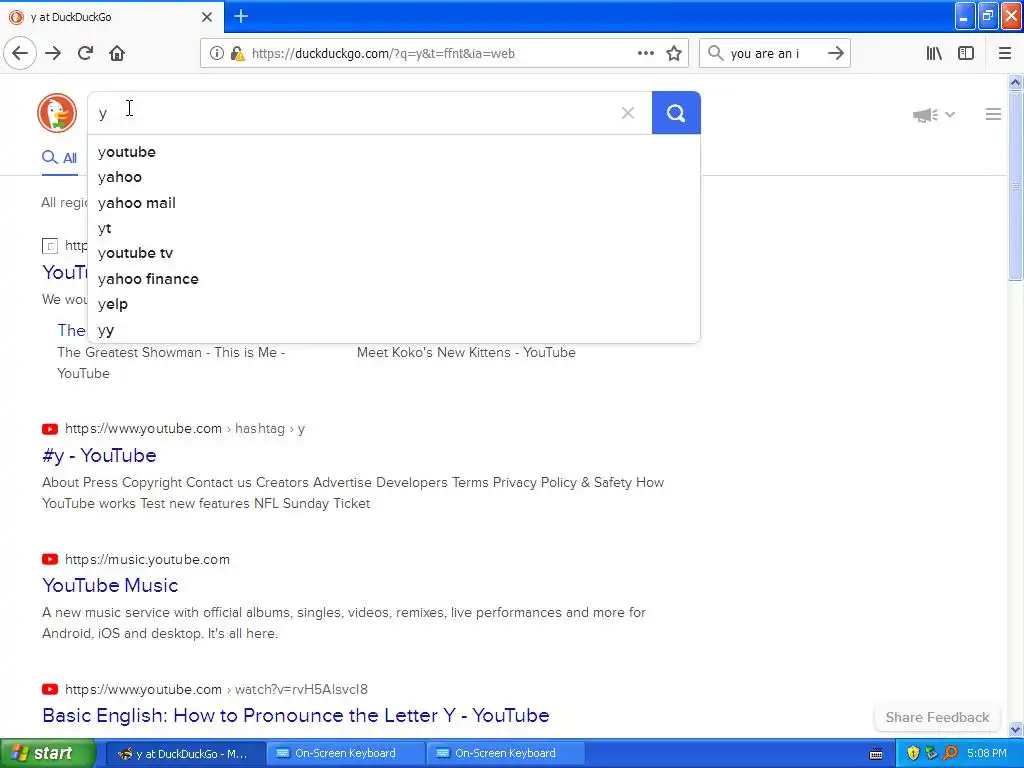Select the 'youtube tv' suggestion
This screenshot has width=1024, height=768.
pos(394,253)
